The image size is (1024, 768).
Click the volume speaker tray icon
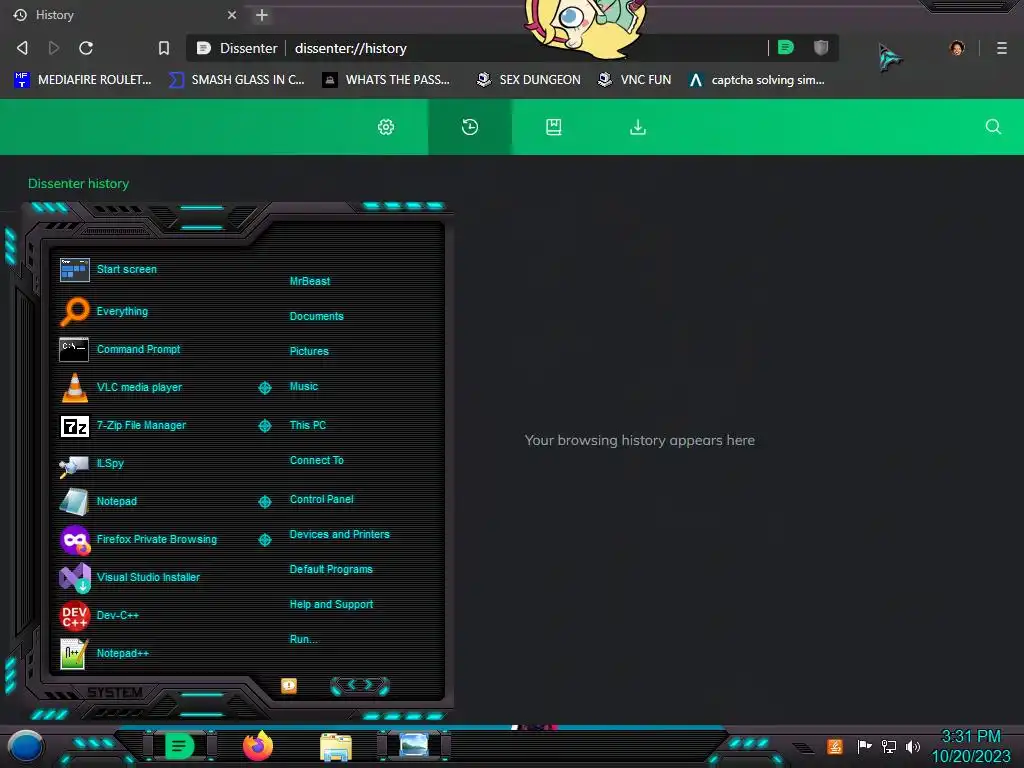(x=913, y=746)
